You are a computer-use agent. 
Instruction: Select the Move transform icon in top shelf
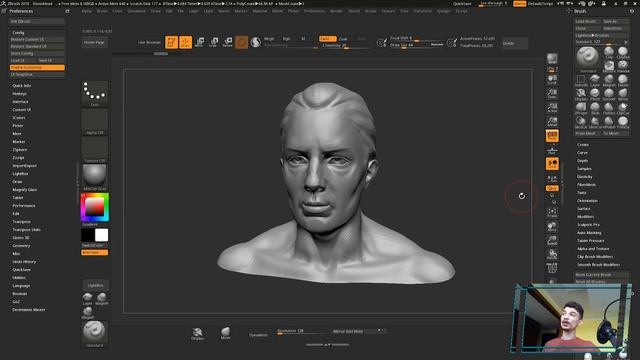coord(199,42)
